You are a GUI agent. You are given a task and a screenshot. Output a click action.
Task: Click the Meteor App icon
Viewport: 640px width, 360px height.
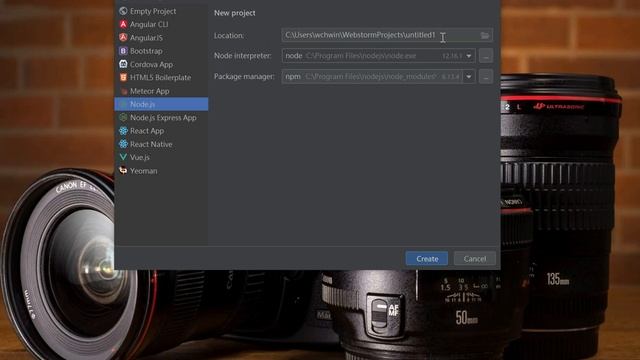(123, 91)
